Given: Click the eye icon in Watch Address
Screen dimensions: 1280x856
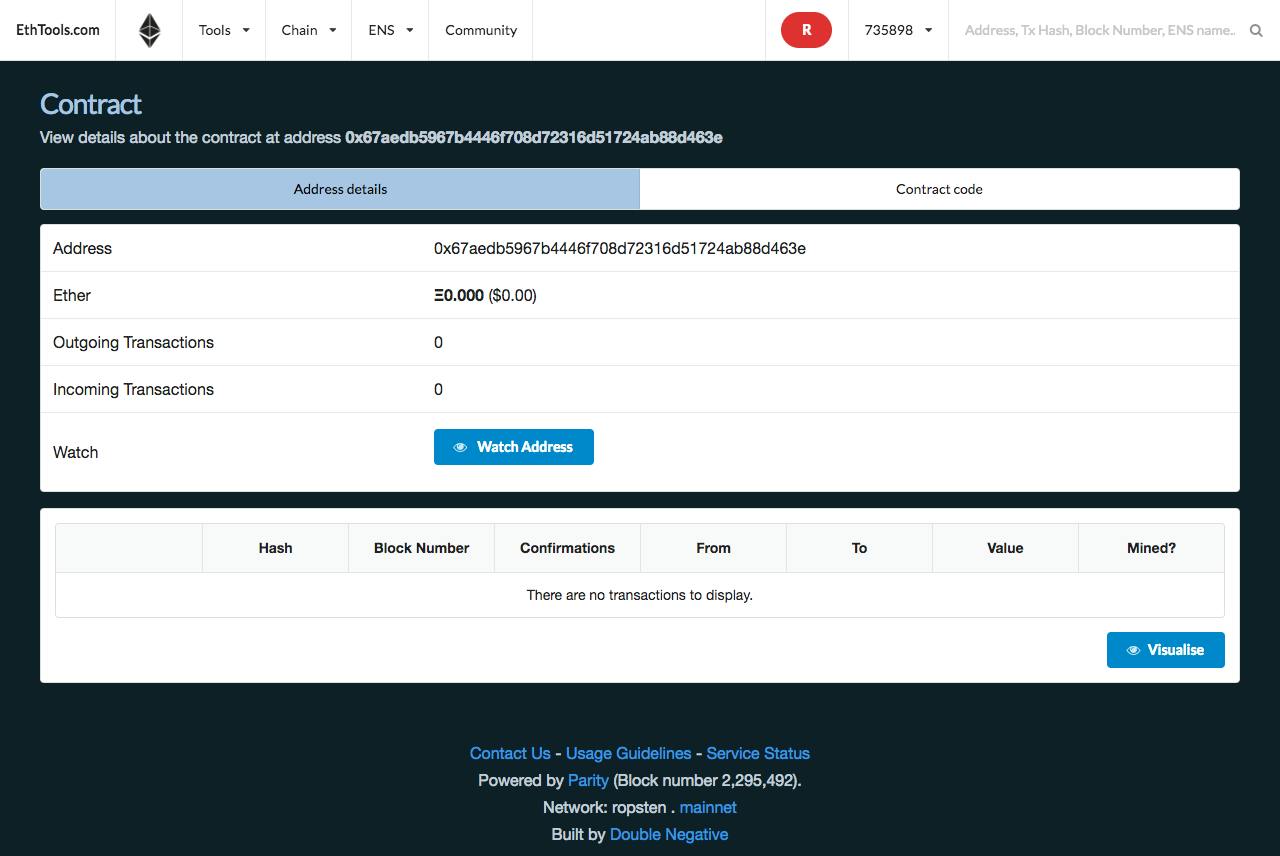Looking at the screenshot, I should [460, 447].
